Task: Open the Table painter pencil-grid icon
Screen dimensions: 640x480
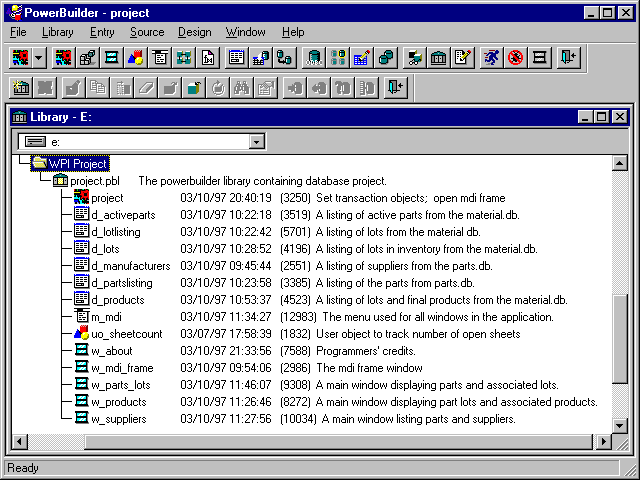Action: [362, 58]
